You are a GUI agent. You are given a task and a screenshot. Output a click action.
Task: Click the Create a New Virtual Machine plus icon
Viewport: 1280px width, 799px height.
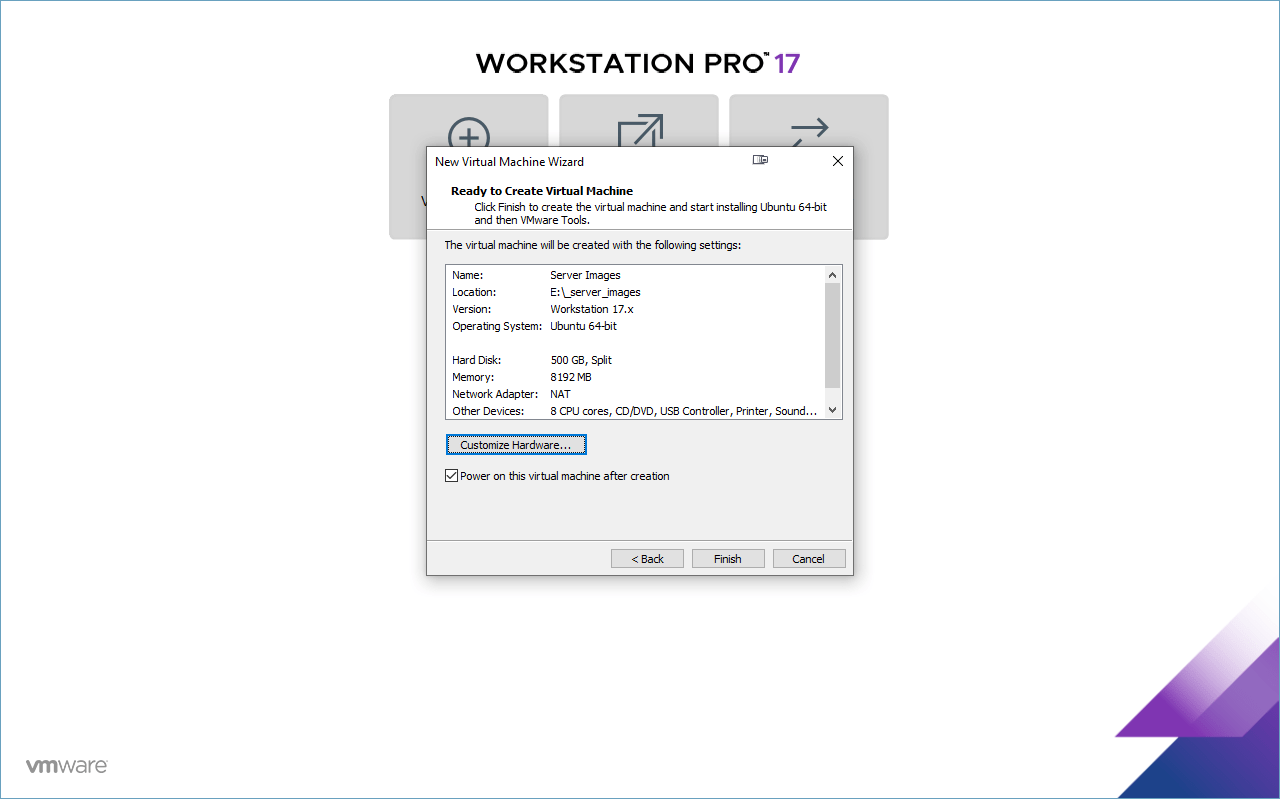click(x=469, y=134)
